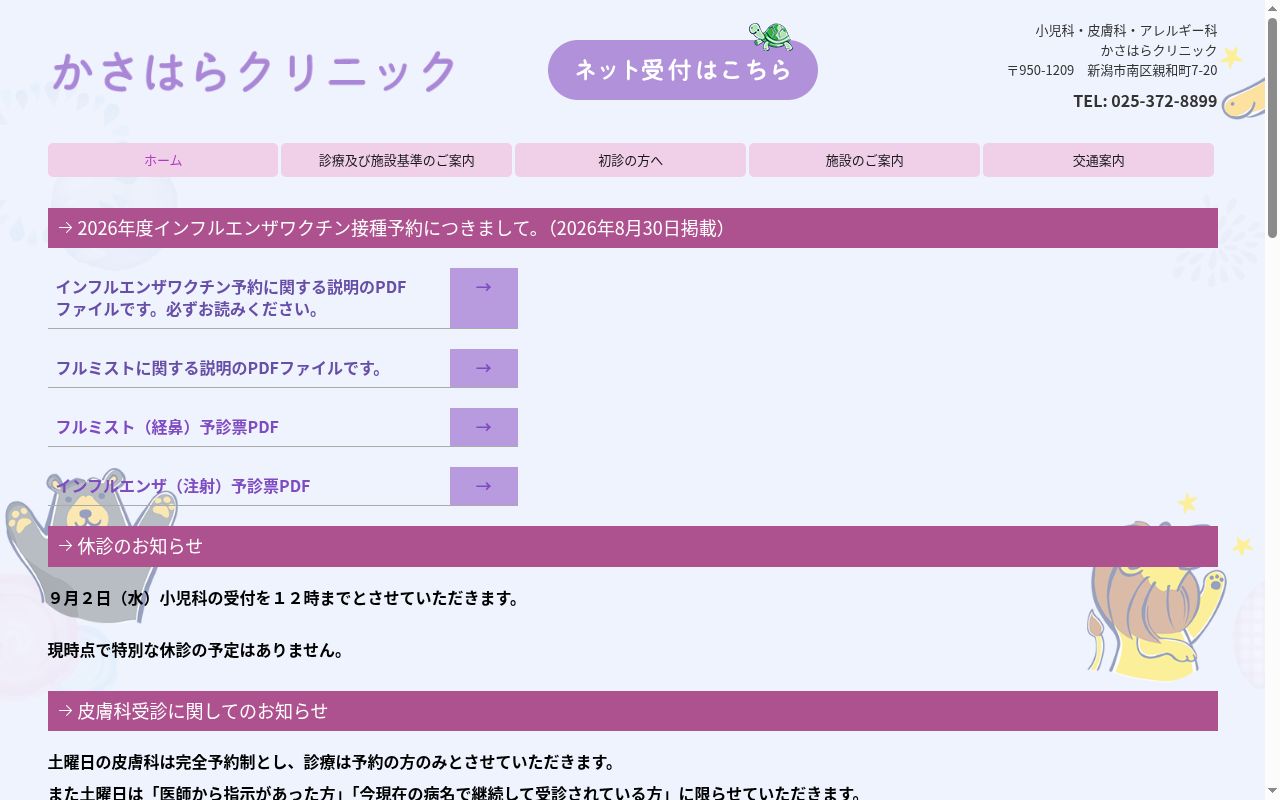This screenshot has height=800, width=1280.
Task: Click the 休診のお知らせ heading
Action: [633, 546]
